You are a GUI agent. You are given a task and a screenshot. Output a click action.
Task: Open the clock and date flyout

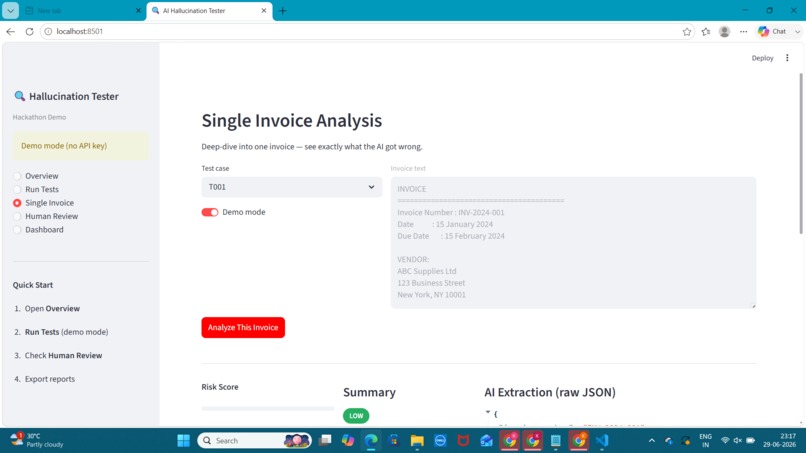(780, 441)
